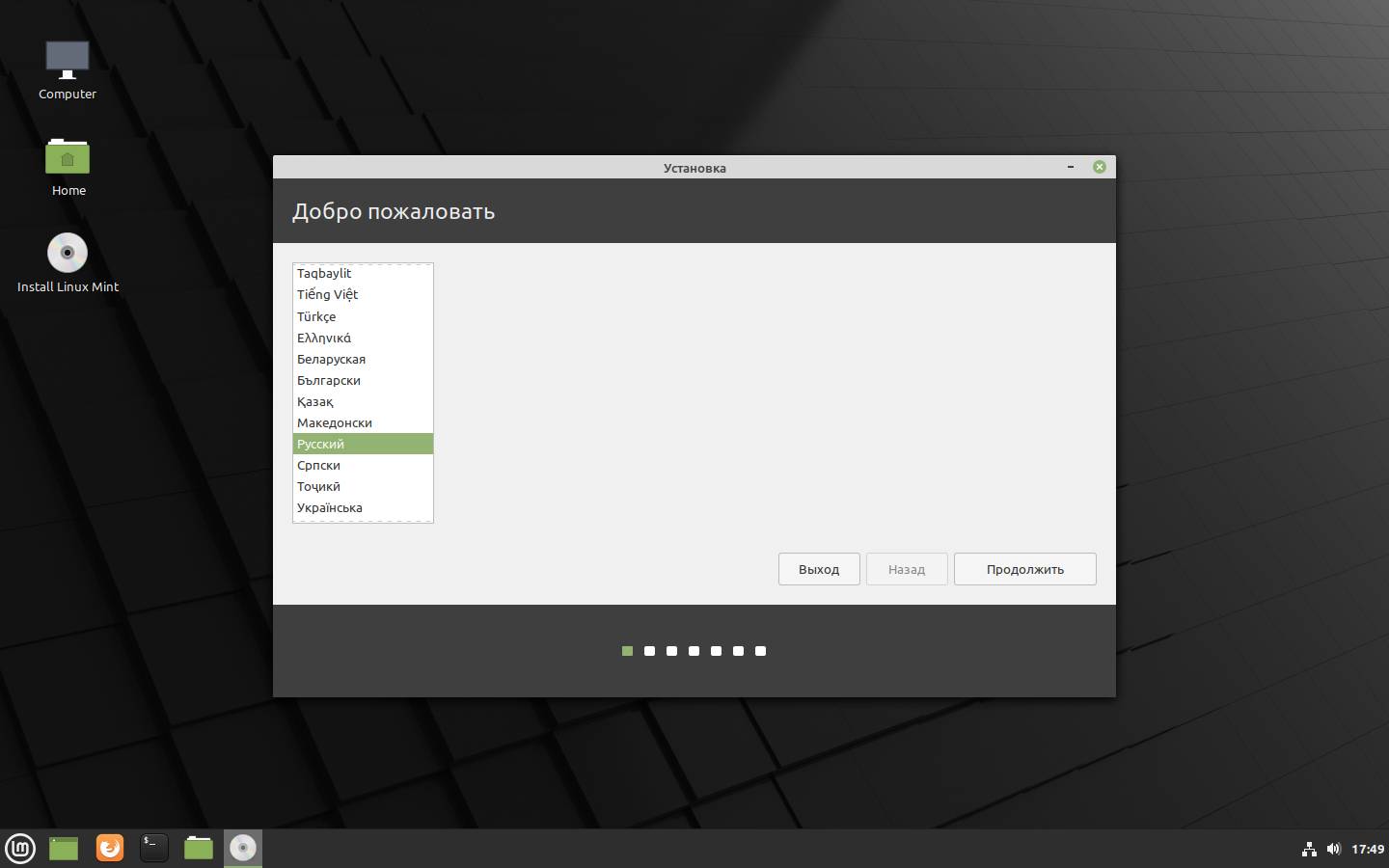Viewport: 1389px width, 868px height.
Task: Select Українська in the language list
Action: (330, 508)
